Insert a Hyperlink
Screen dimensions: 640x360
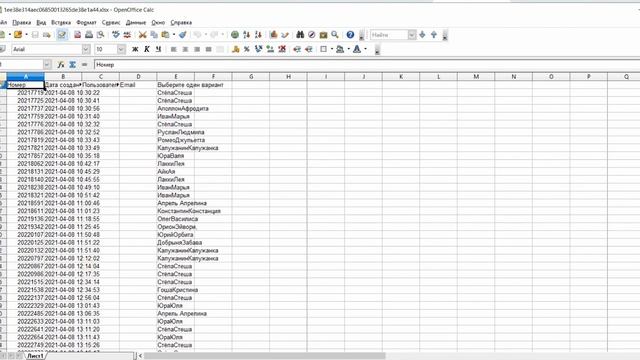coord(235,35)
